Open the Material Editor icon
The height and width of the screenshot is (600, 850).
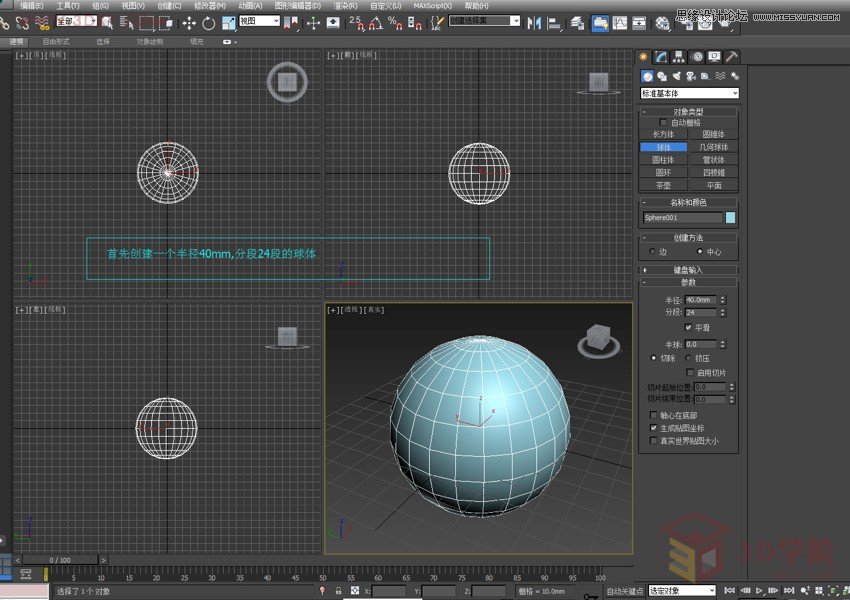(664, 23)
